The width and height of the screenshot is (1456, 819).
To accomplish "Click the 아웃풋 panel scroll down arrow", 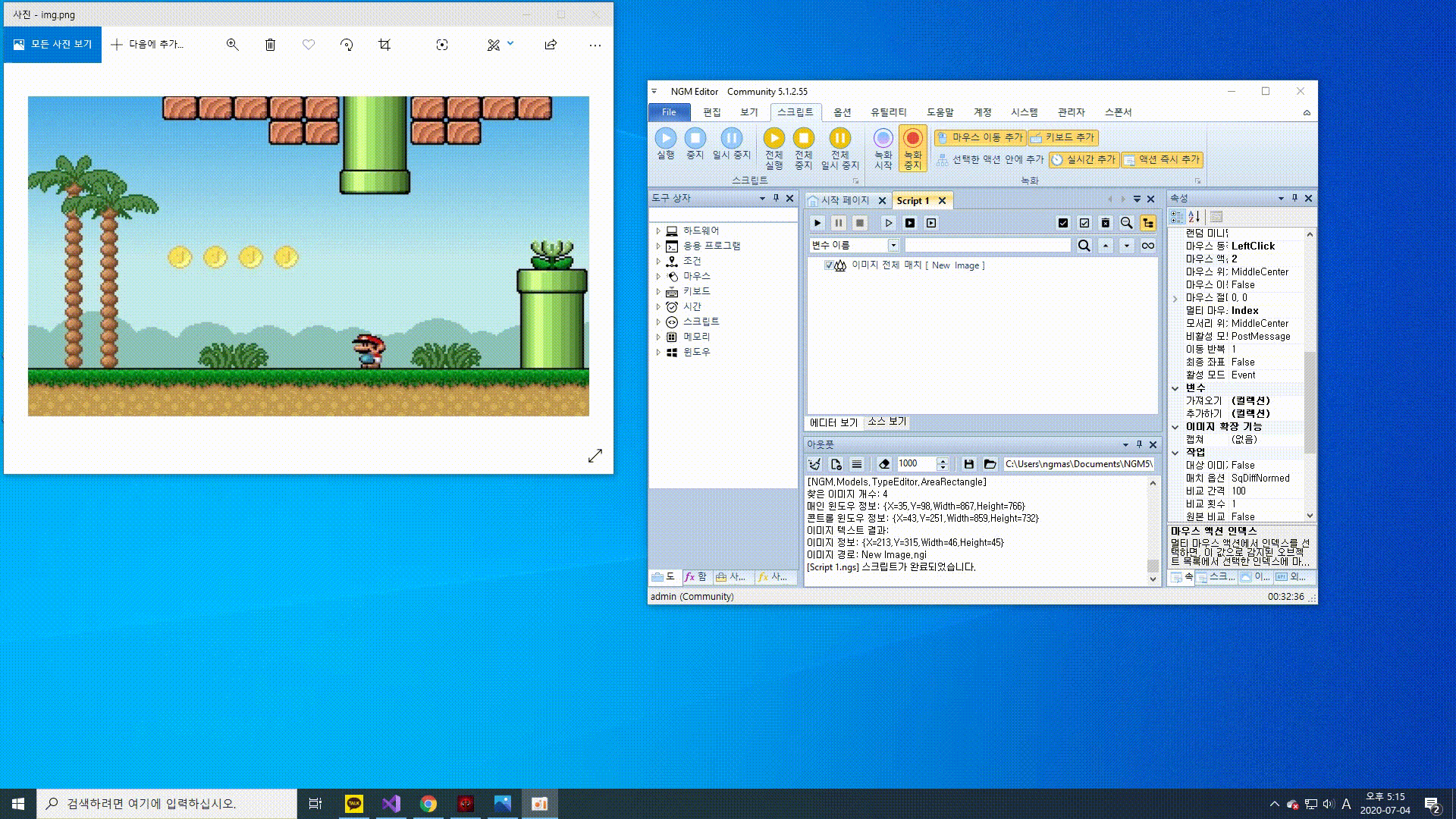I will click(x=1153, y=579).
